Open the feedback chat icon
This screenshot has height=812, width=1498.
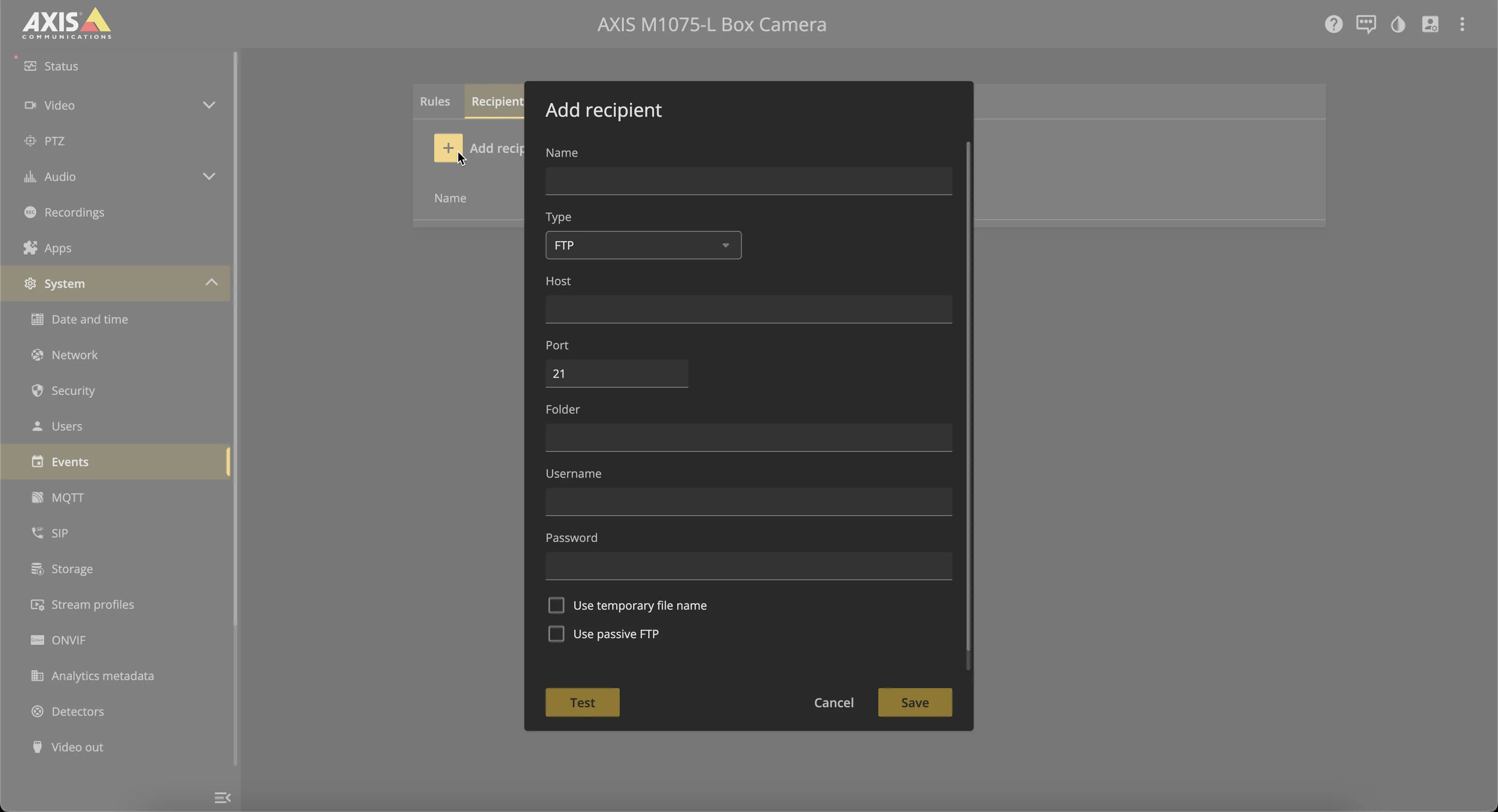point(1366,25)
